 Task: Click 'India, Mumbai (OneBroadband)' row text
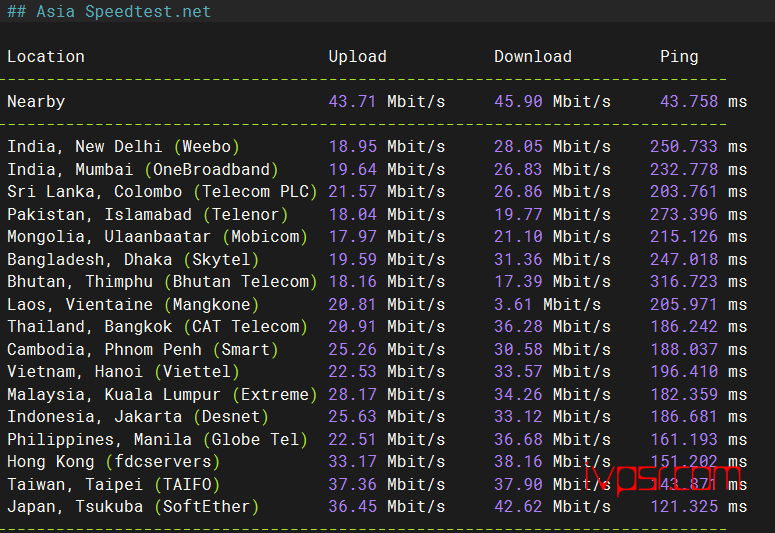tap(142, 170)
